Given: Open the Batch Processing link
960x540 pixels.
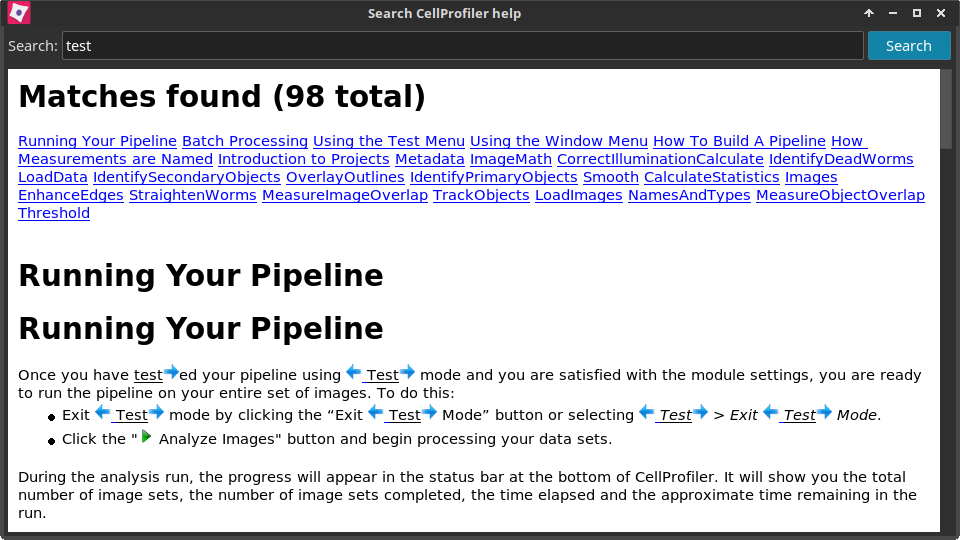Looking at the screenshot, I should [x=245, y=141].
